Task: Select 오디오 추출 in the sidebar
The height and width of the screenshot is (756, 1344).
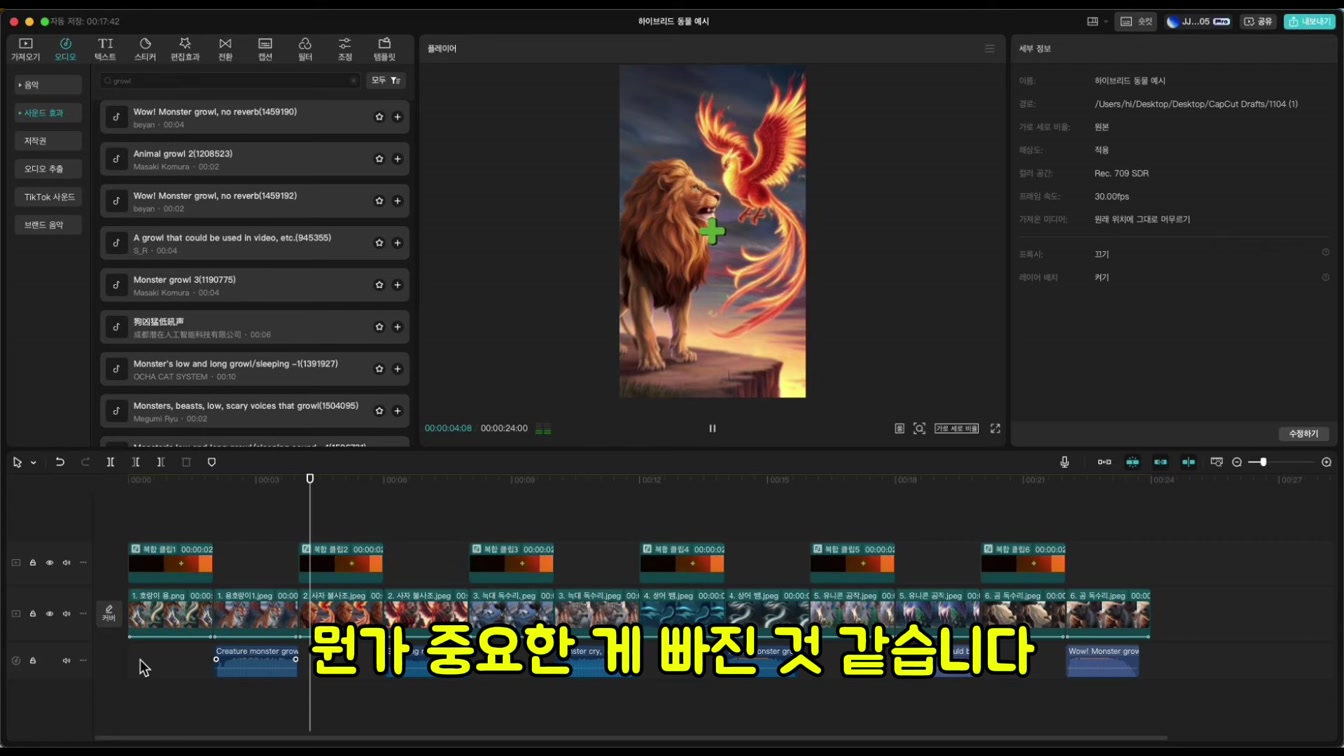Action: coord(47,169)
